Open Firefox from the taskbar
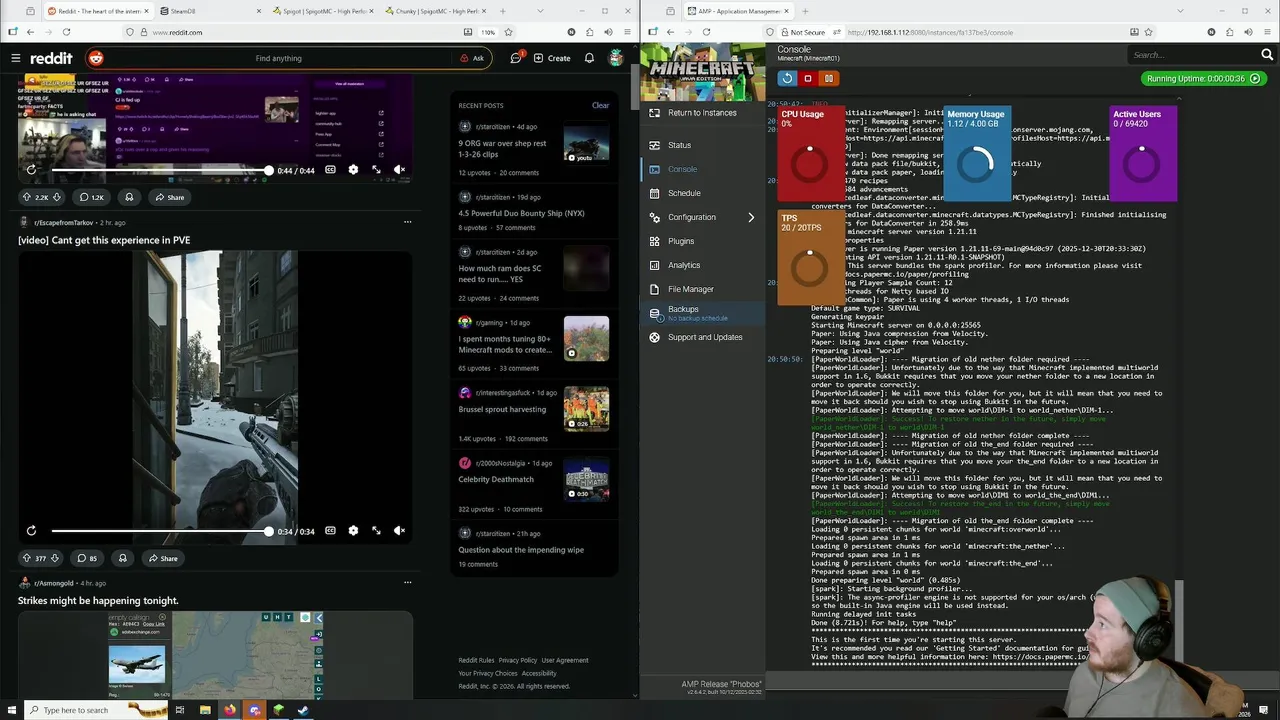The width and height of the screenshot is (1280, 720). coord(229,710)
